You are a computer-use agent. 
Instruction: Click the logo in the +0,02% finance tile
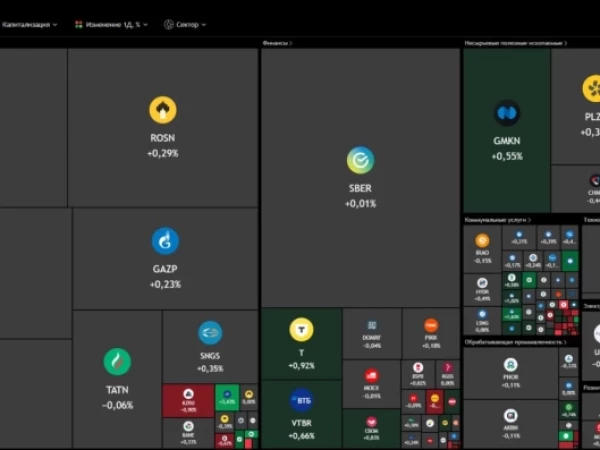418,368
